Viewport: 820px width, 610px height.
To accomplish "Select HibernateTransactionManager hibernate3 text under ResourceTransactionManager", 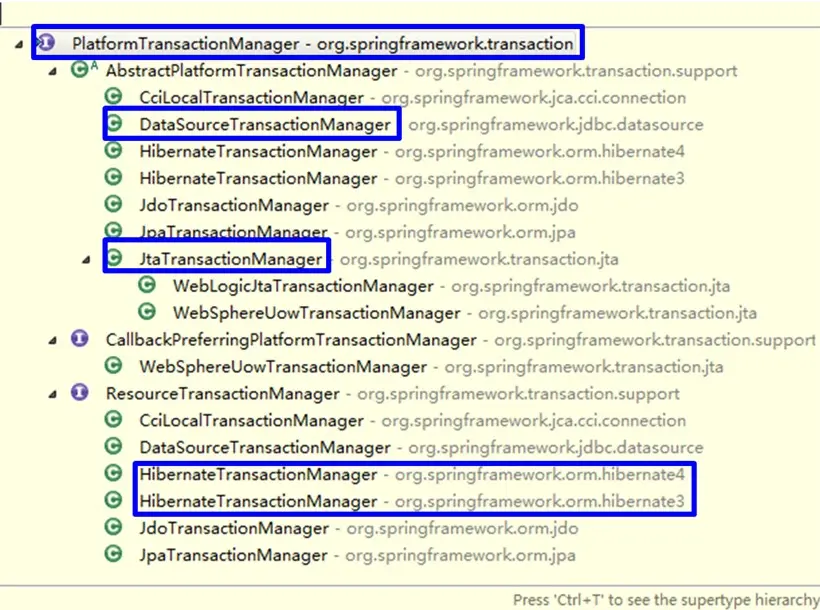I will [x=258, y=501].
